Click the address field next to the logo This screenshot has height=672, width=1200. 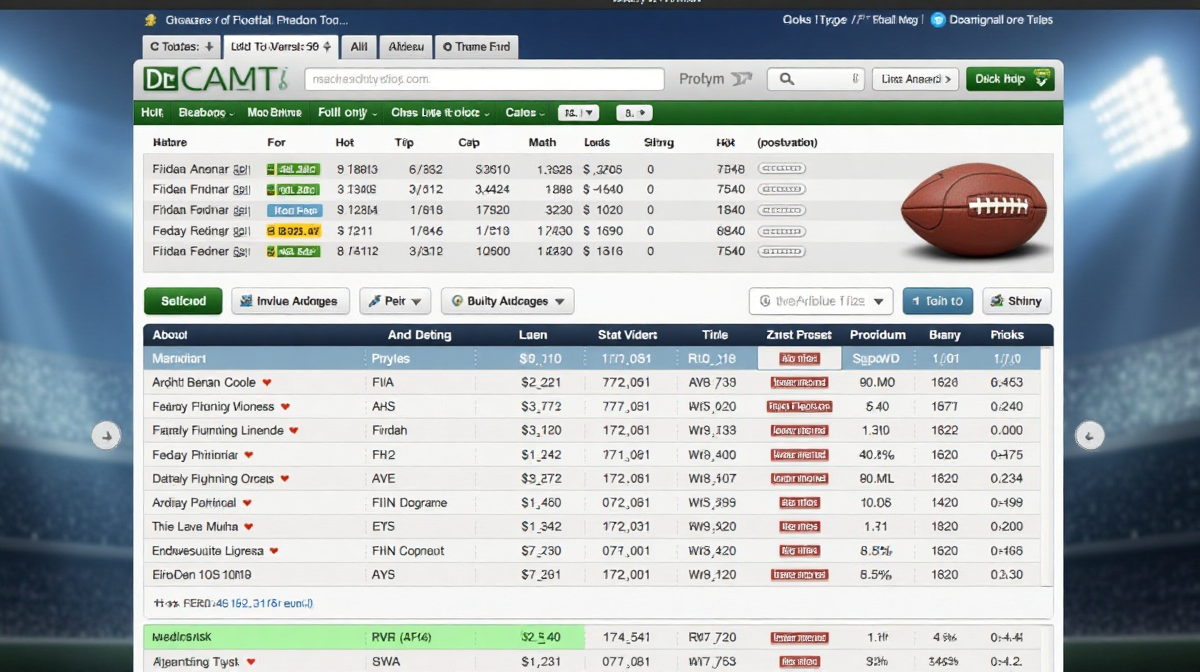(484, 79)
